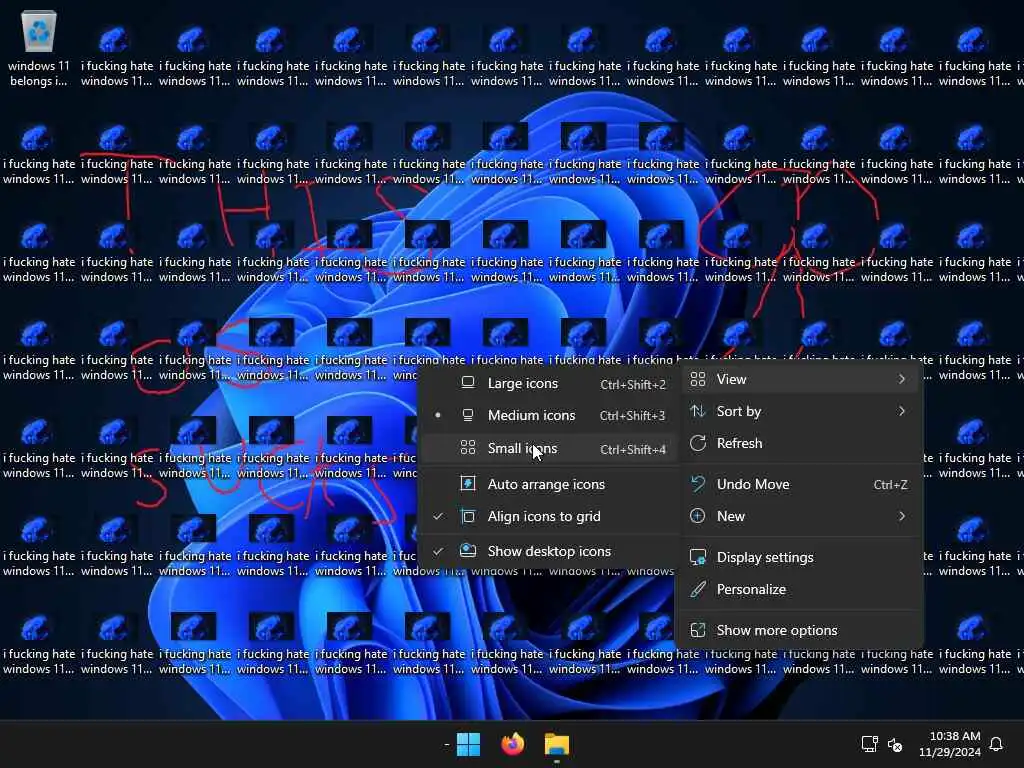Choose Show more options
The width and height of the screenshot is (1024, 768).
pyautogui.click(x=800, y=630)
